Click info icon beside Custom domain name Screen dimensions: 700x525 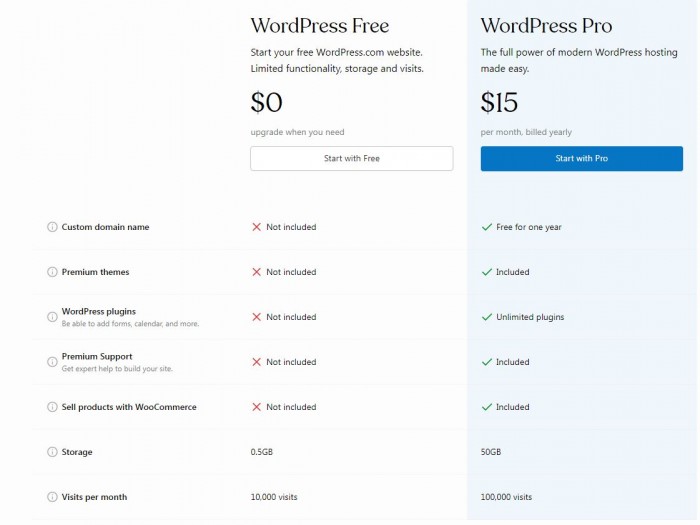pos(52,227)
